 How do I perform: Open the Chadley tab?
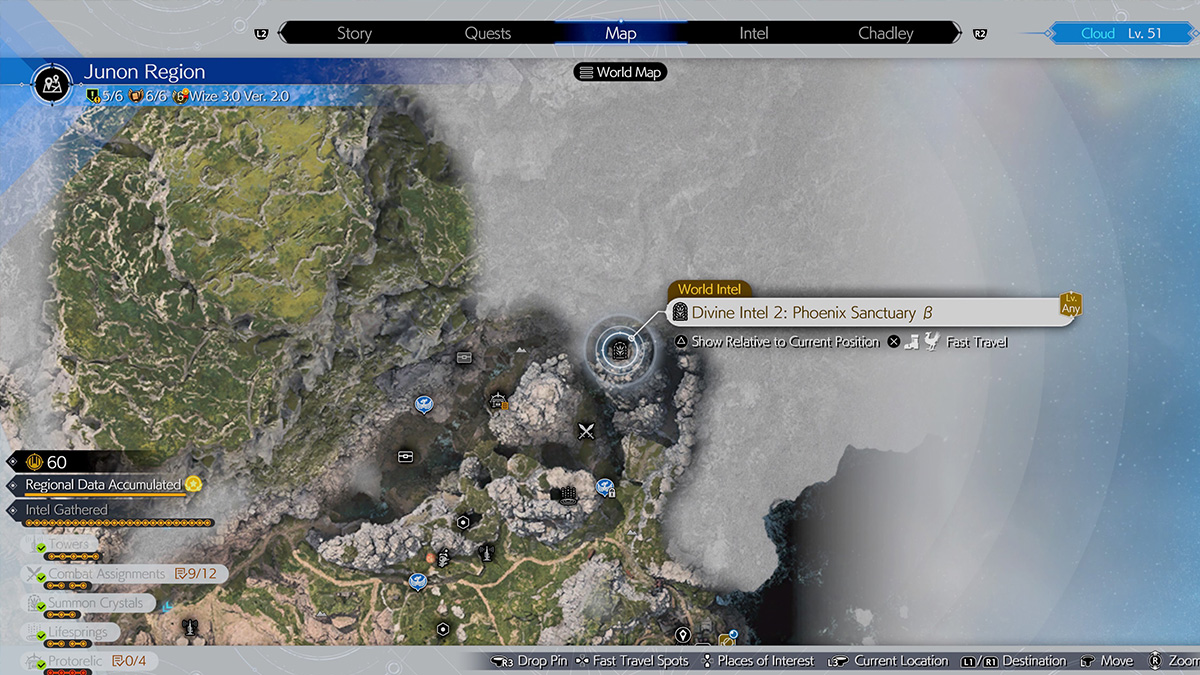[885, 33]
